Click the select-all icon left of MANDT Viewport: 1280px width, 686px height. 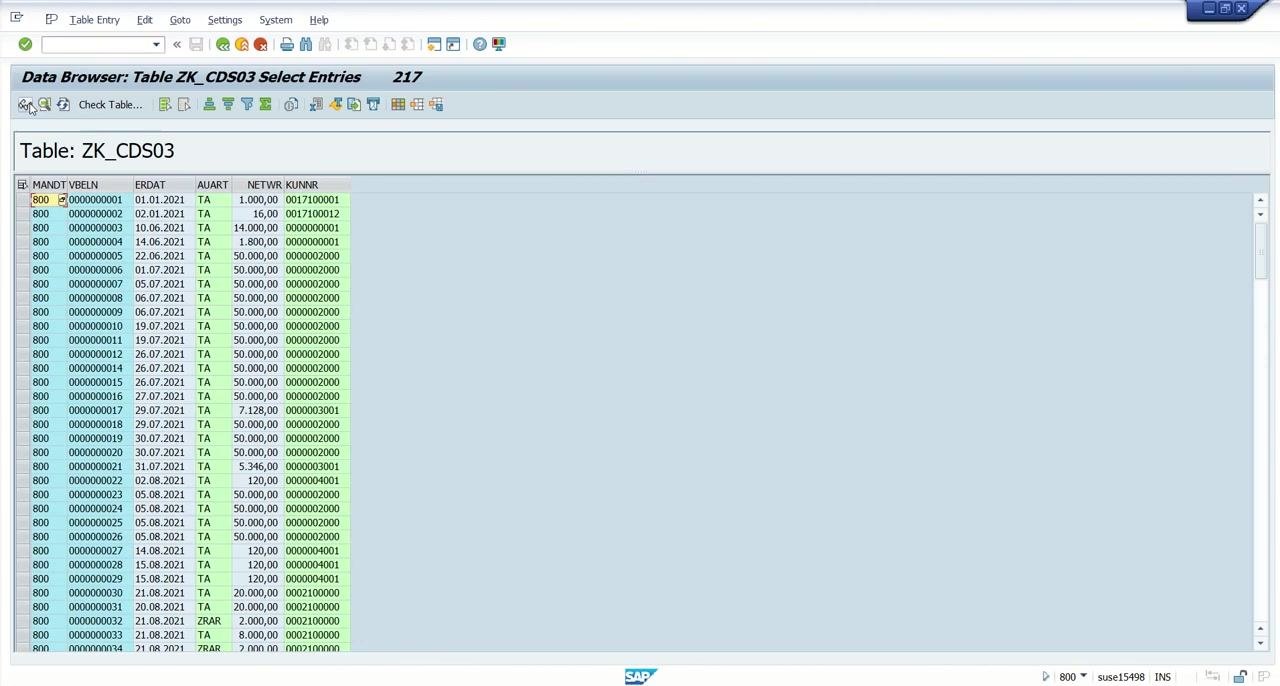pyautogui.click(x=22, y=185)
